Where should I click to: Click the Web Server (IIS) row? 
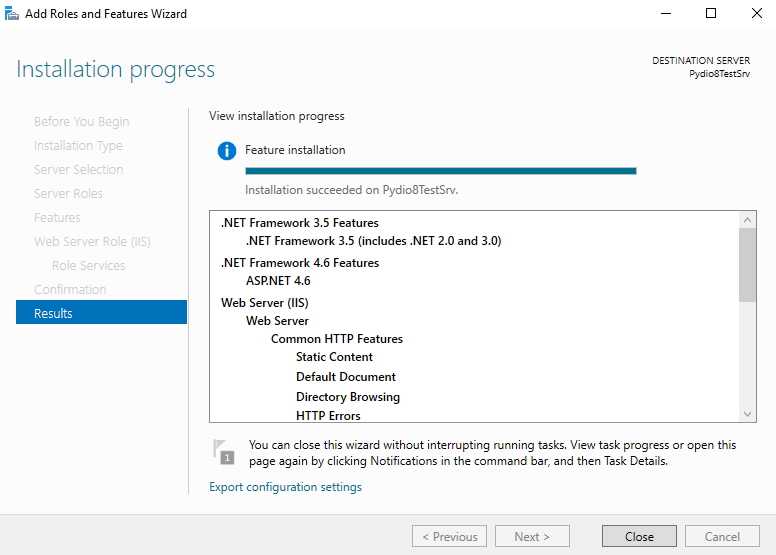pos(265,303)
